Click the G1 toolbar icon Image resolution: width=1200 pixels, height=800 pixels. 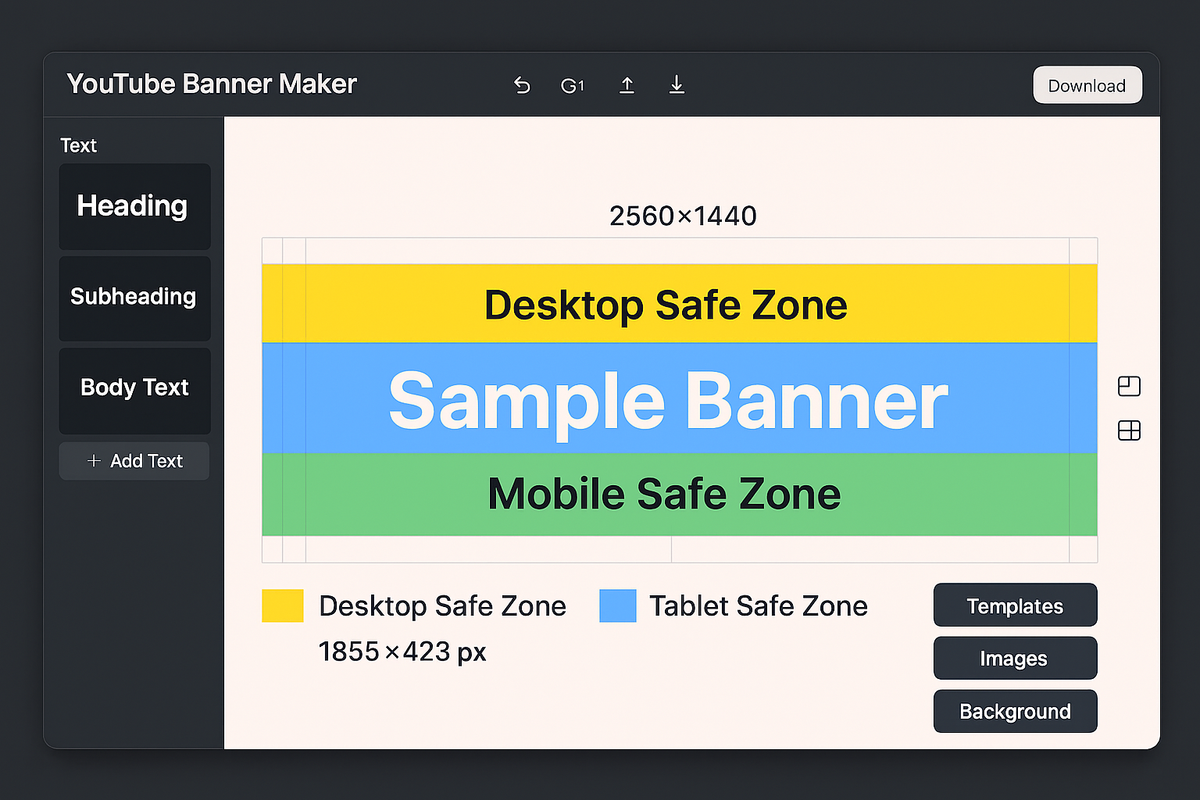pos(572,86)
